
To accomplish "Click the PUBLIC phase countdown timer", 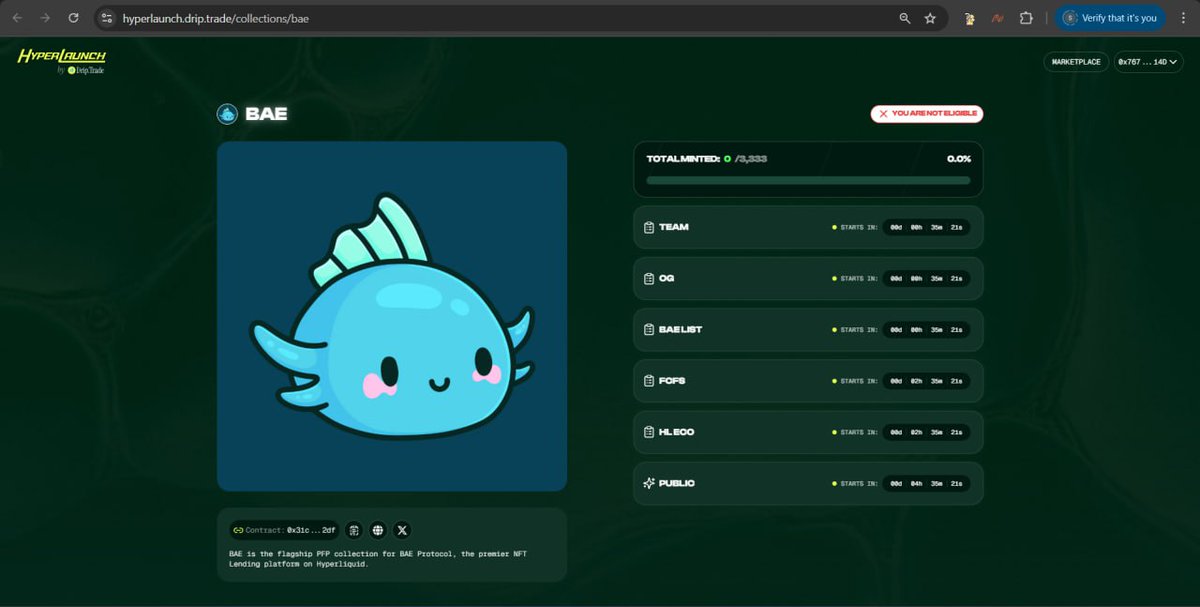I will pos(927,483).
